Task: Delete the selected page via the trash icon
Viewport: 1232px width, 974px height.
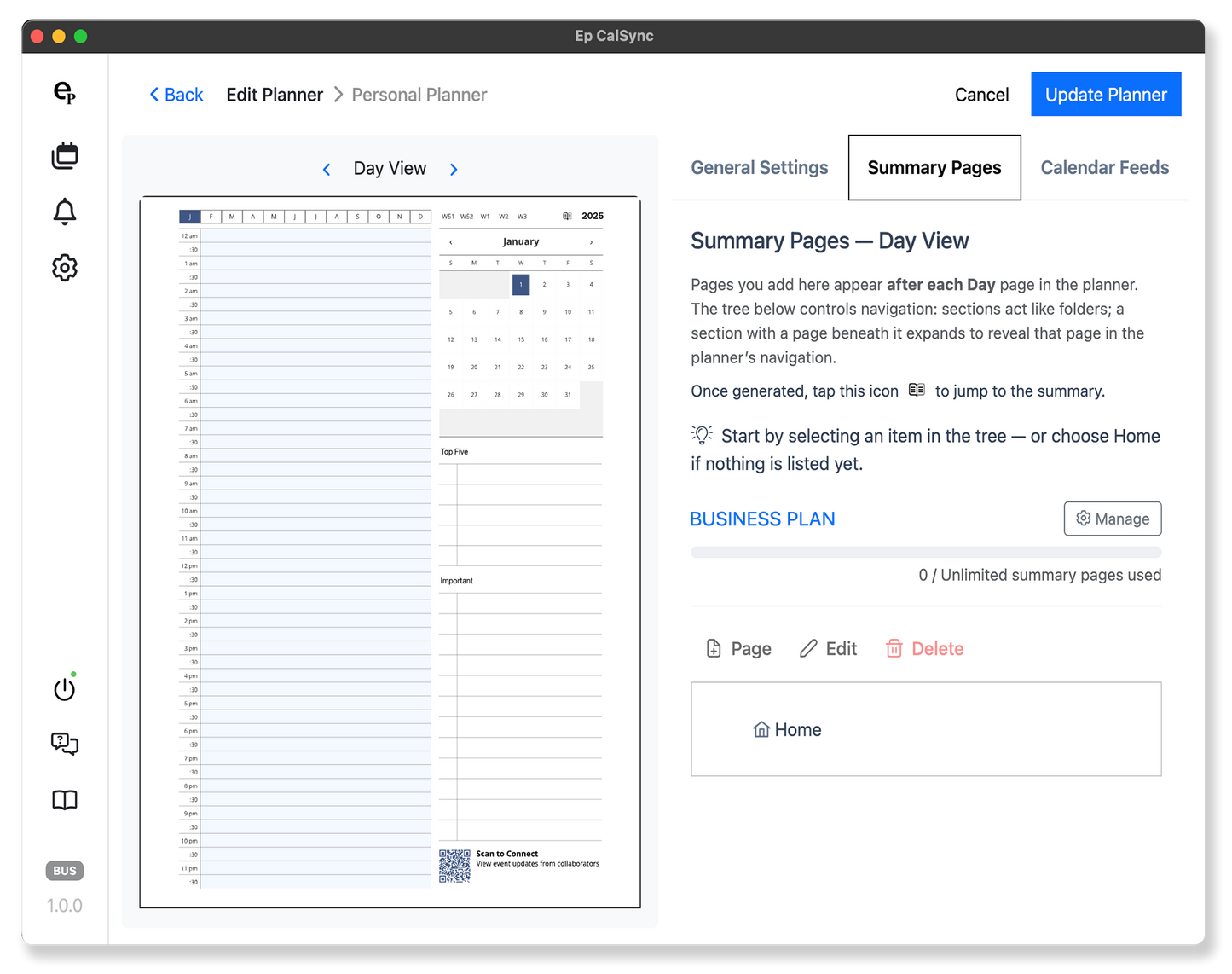Action: [x=923, y=648]
